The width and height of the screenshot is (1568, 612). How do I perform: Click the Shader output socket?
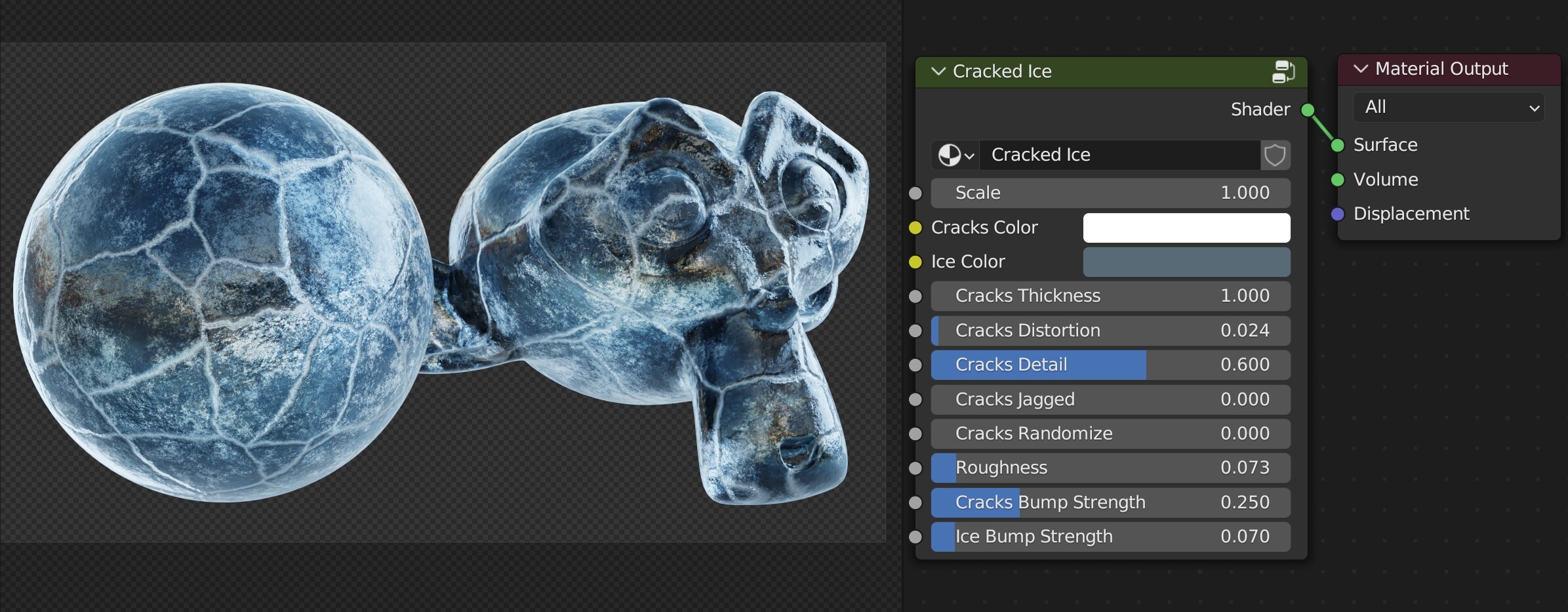pos(1307,110)
